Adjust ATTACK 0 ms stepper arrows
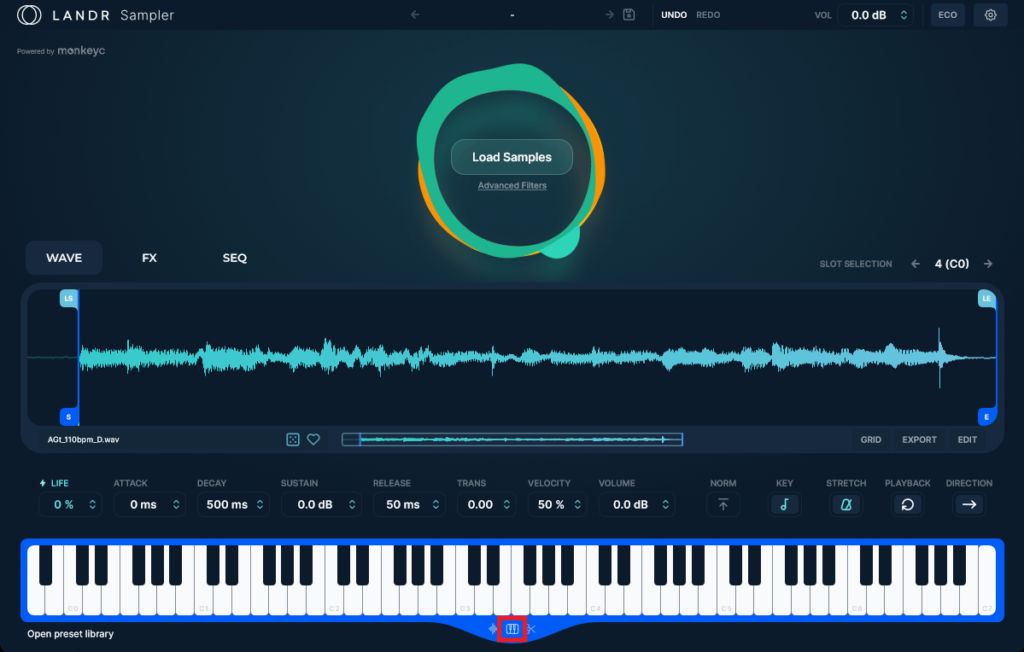The height and width of the screenshot is (652, 1024). point(176,504)
